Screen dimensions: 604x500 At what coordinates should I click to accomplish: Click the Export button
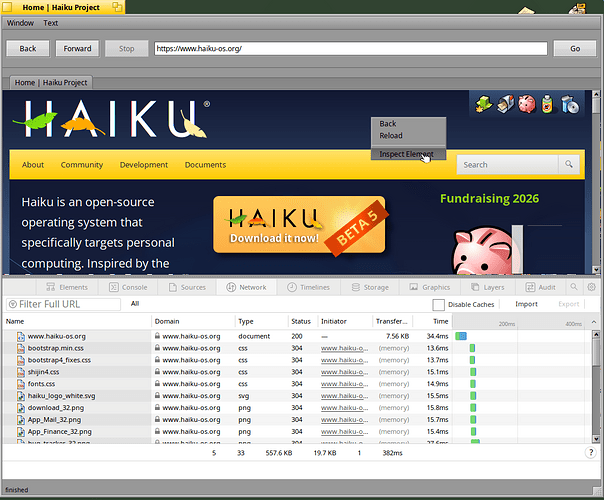pos(569,304)
